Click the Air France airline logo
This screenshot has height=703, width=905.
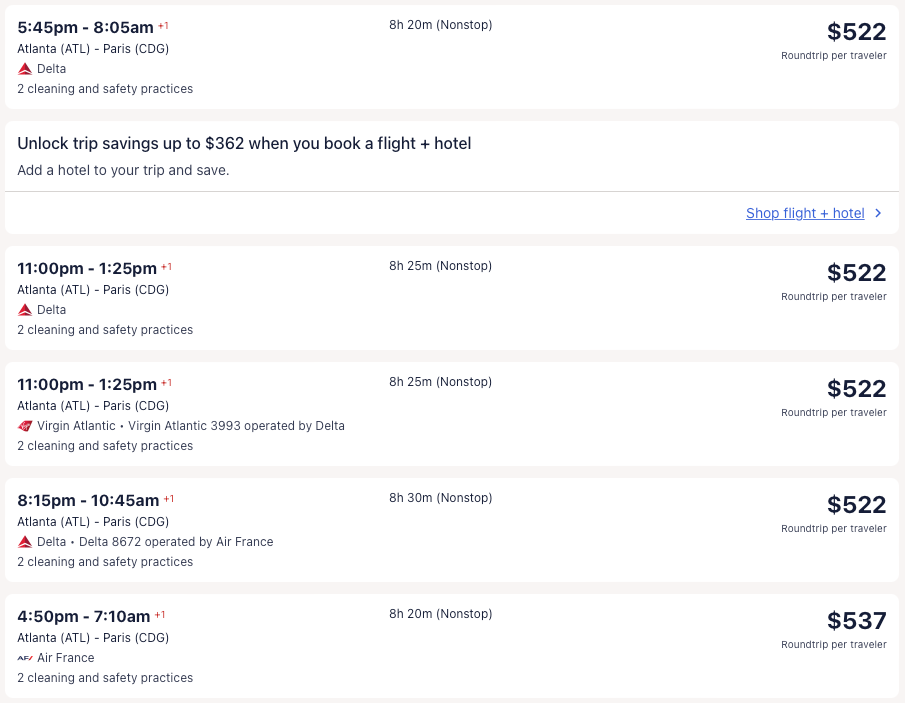click(x=25, y=658)
